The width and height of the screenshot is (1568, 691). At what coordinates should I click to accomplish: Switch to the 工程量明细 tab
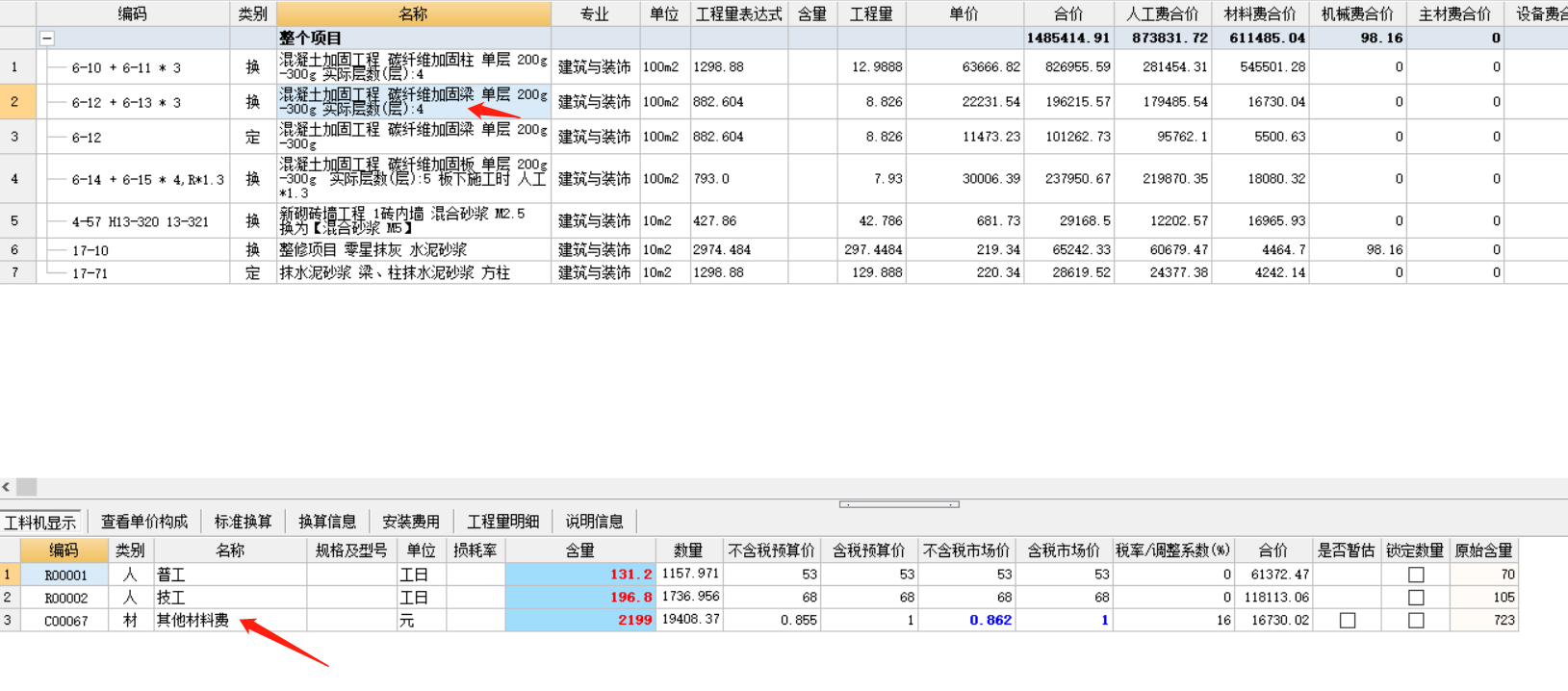tap(502, 522)
